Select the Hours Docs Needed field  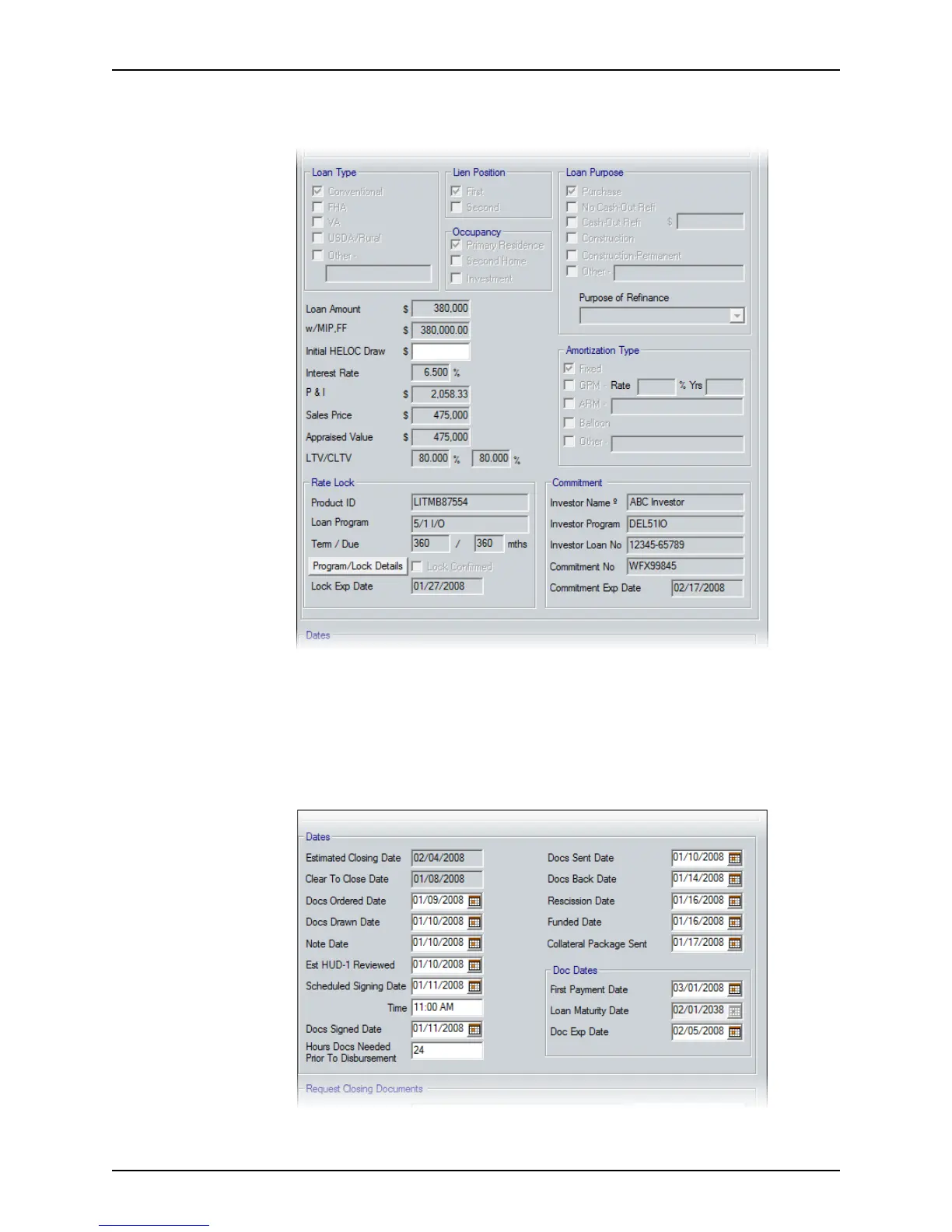pos(447,1050)
